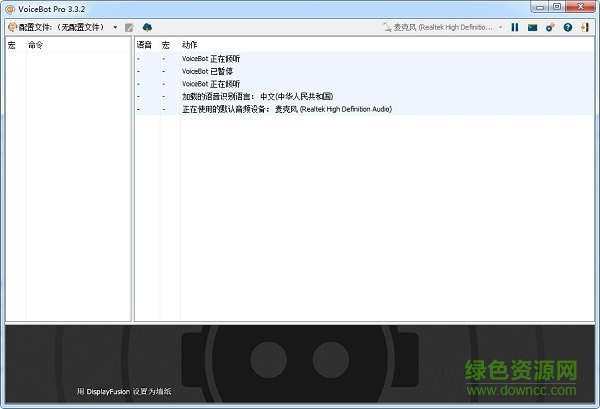Click the blue command window icon
The height and width of the screenshot is (409, 600).
point(532,28)
